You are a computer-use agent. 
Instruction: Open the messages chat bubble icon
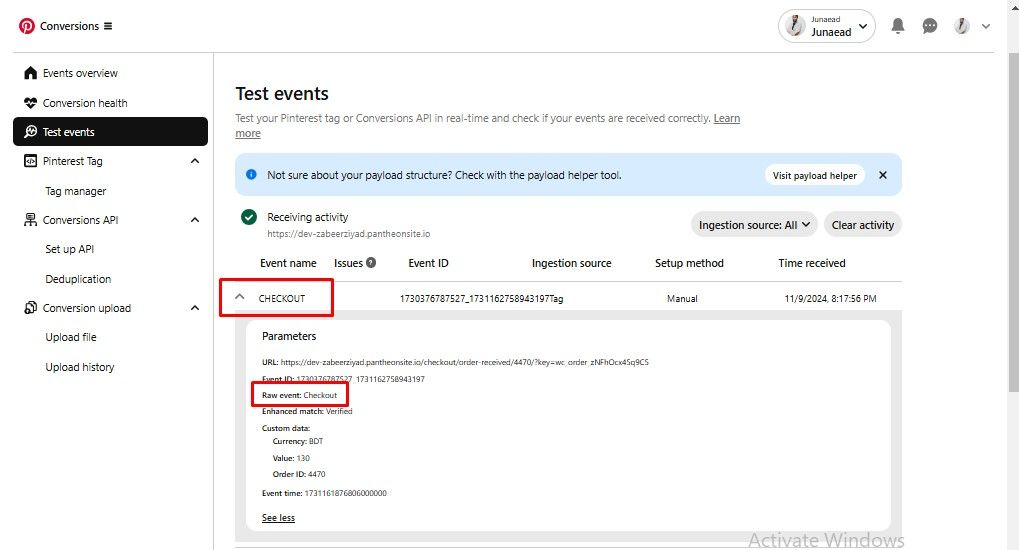[930, 26]
